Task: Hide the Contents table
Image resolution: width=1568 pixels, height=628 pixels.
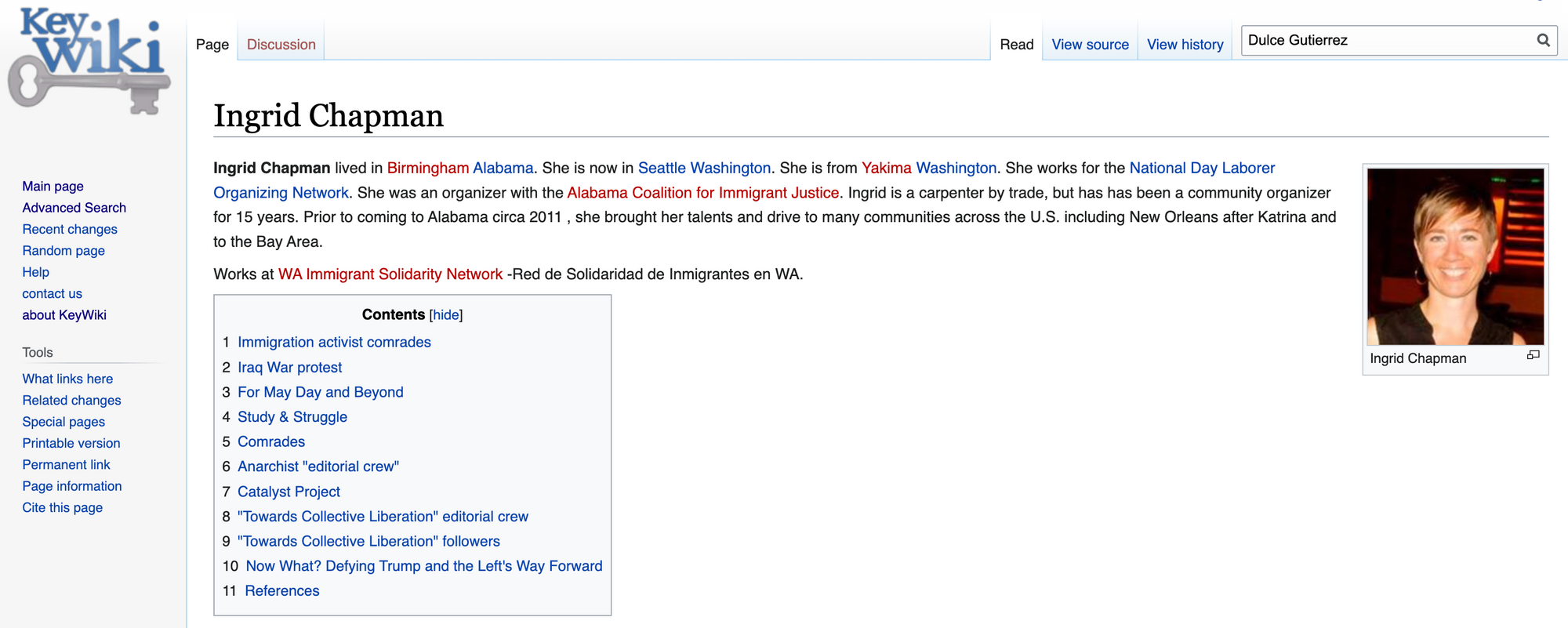Action: tap(446, 315)
